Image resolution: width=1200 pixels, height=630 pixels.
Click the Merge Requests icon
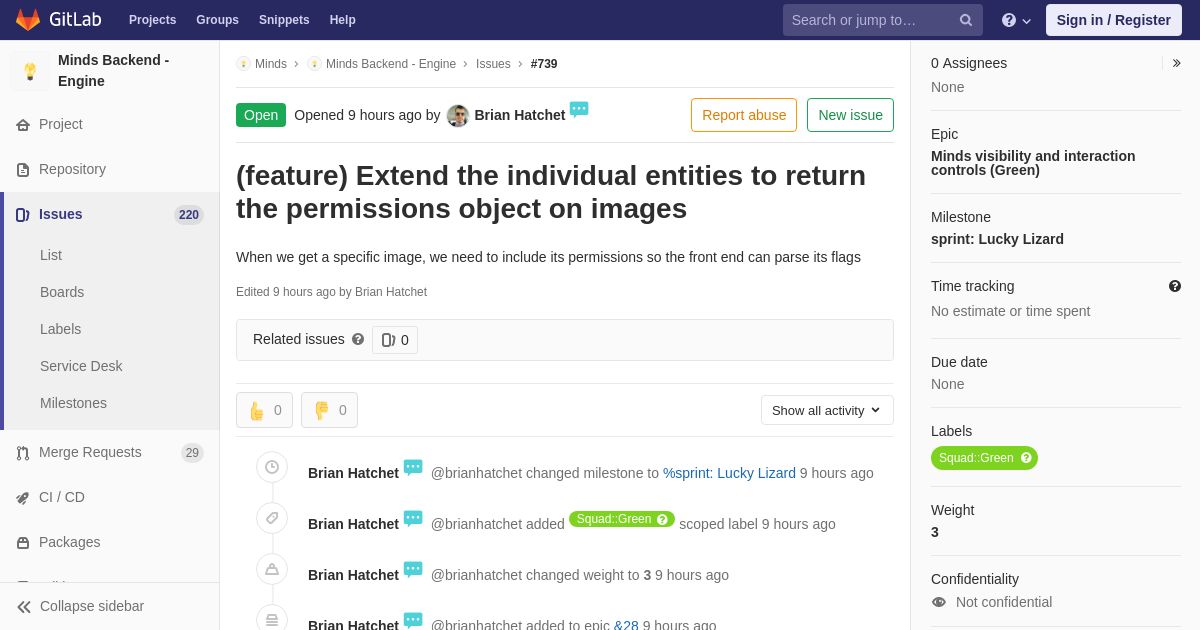[23, 453]
